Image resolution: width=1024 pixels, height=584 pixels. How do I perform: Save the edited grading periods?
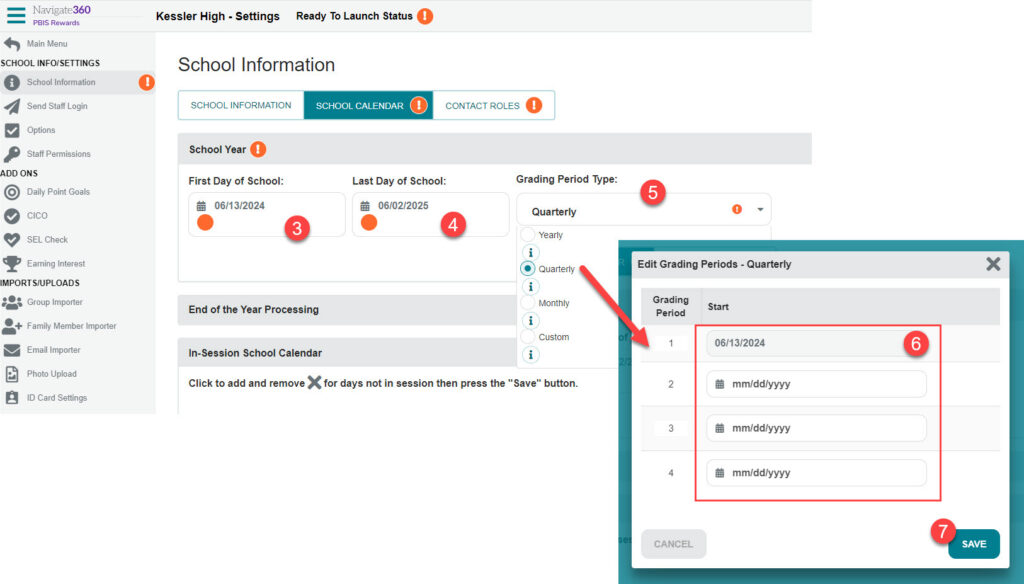(x=974, y=544)
